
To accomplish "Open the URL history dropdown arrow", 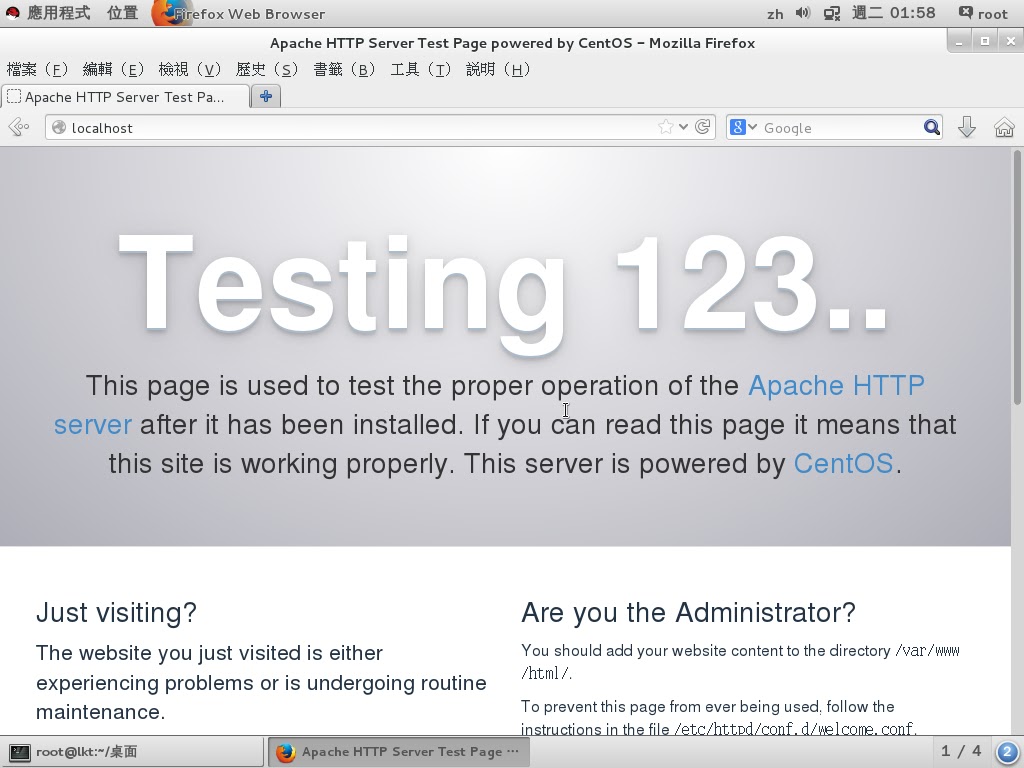I will click(x=683, y=127).
